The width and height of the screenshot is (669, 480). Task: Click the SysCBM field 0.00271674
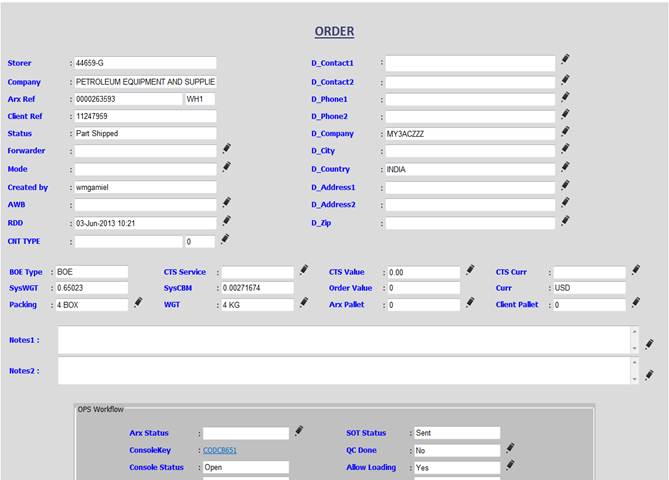(257, 288)
